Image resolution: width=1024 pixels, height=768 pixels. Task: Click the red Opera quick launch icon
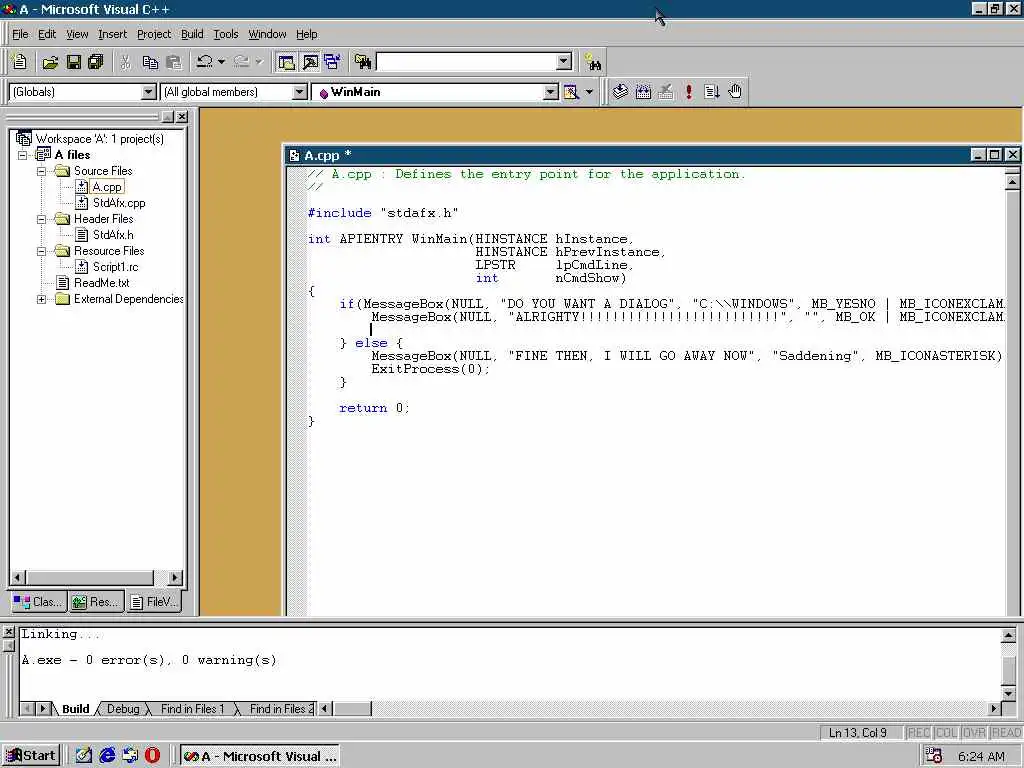(152, 756)
